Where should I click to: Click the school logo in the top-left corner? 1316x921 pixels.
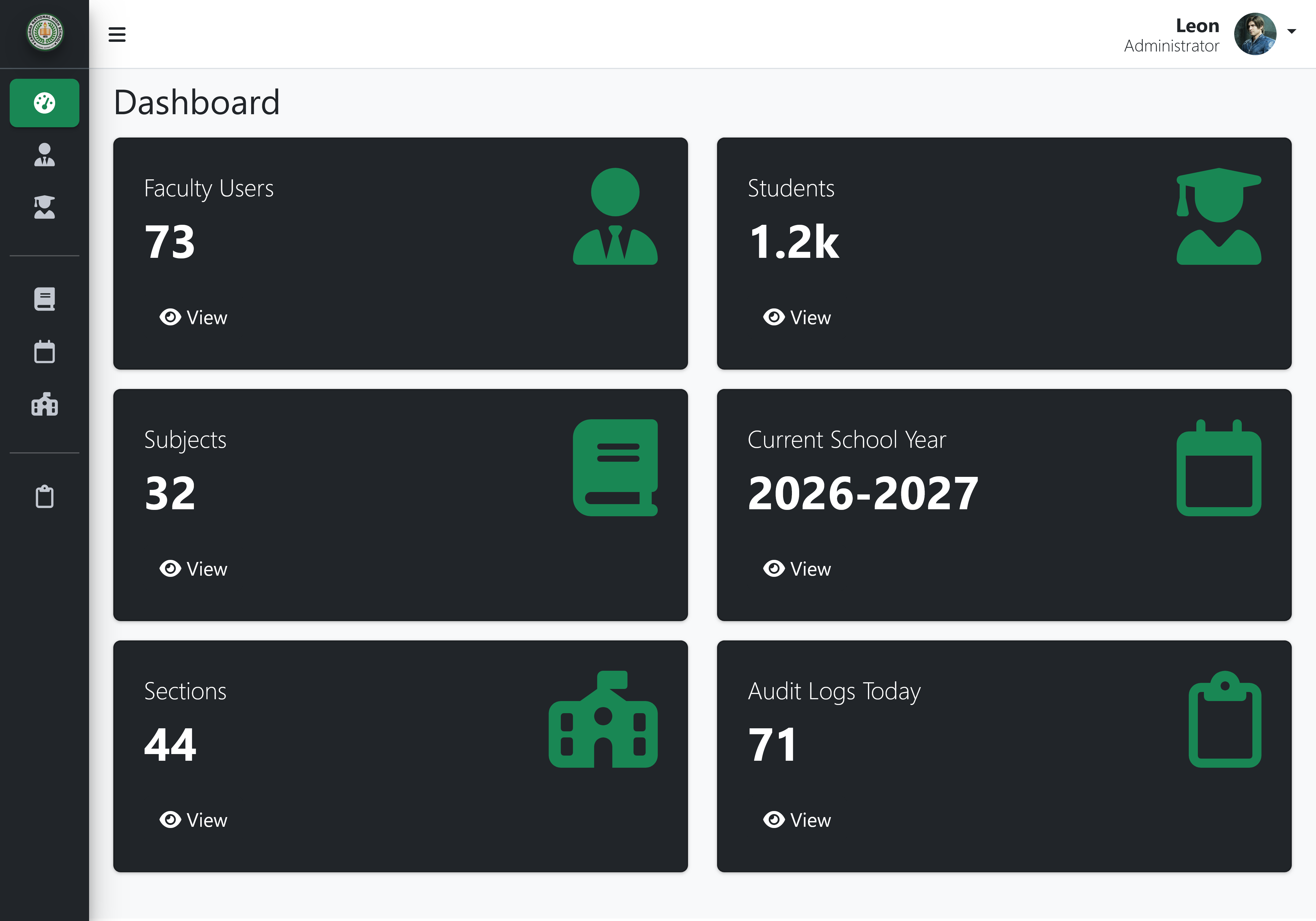[x=45, y=33]
